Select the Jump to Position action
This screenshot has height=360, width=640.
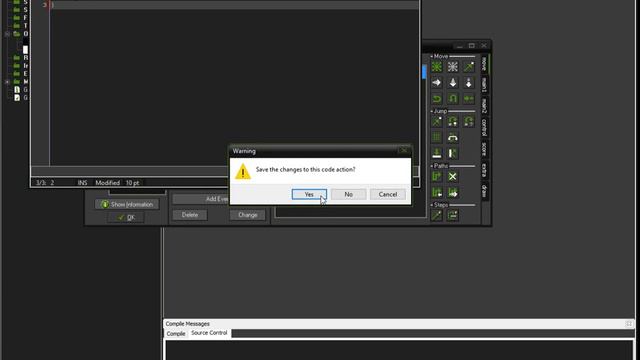tap(437, 121)
